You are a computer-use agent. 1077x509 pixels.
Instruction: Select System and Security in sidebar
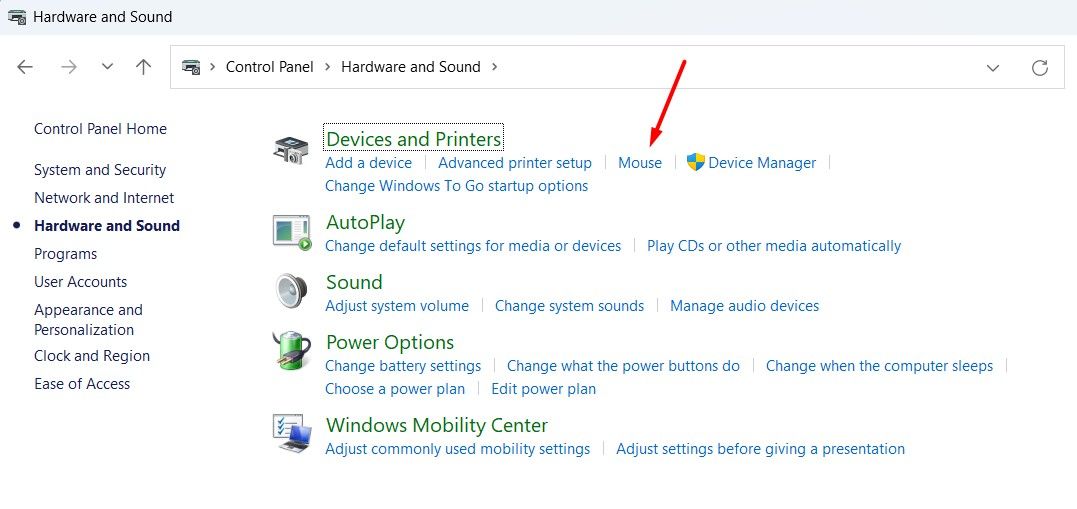(x=100, y=170)
